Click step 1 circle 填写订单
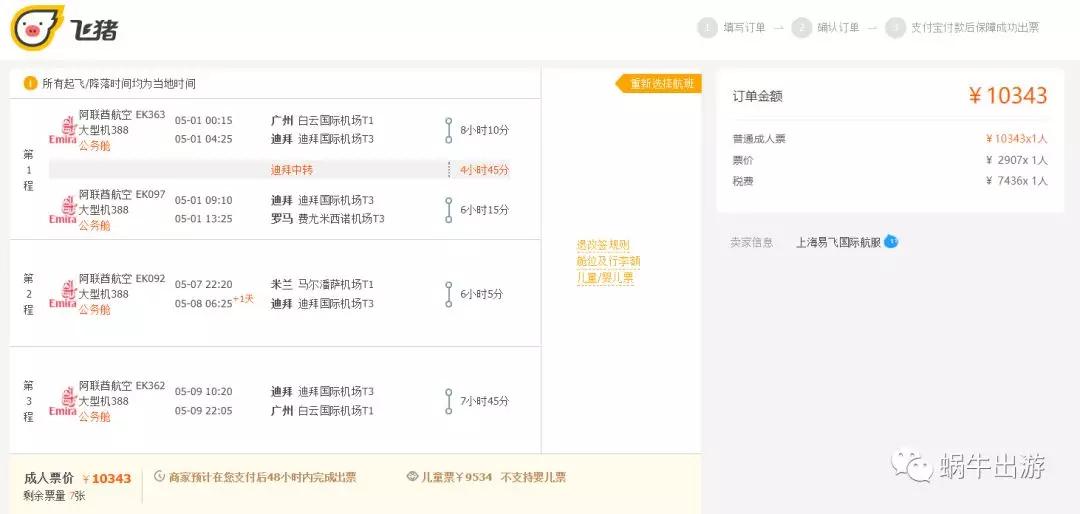 (707, 28)
